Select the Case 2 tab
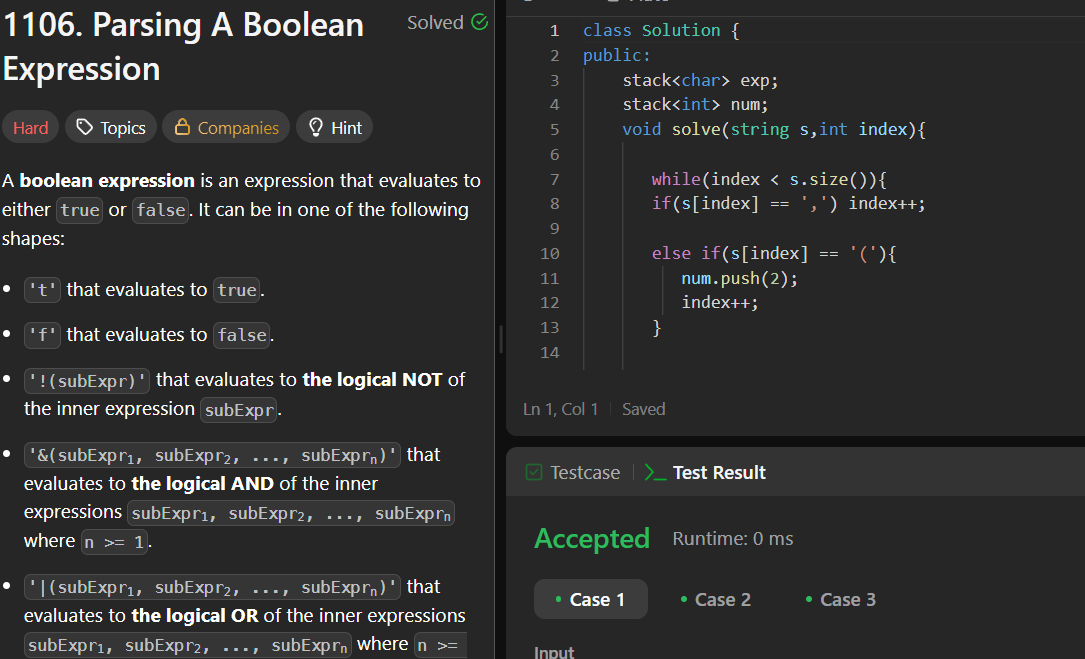The image size is (1085, 659). 715,599
